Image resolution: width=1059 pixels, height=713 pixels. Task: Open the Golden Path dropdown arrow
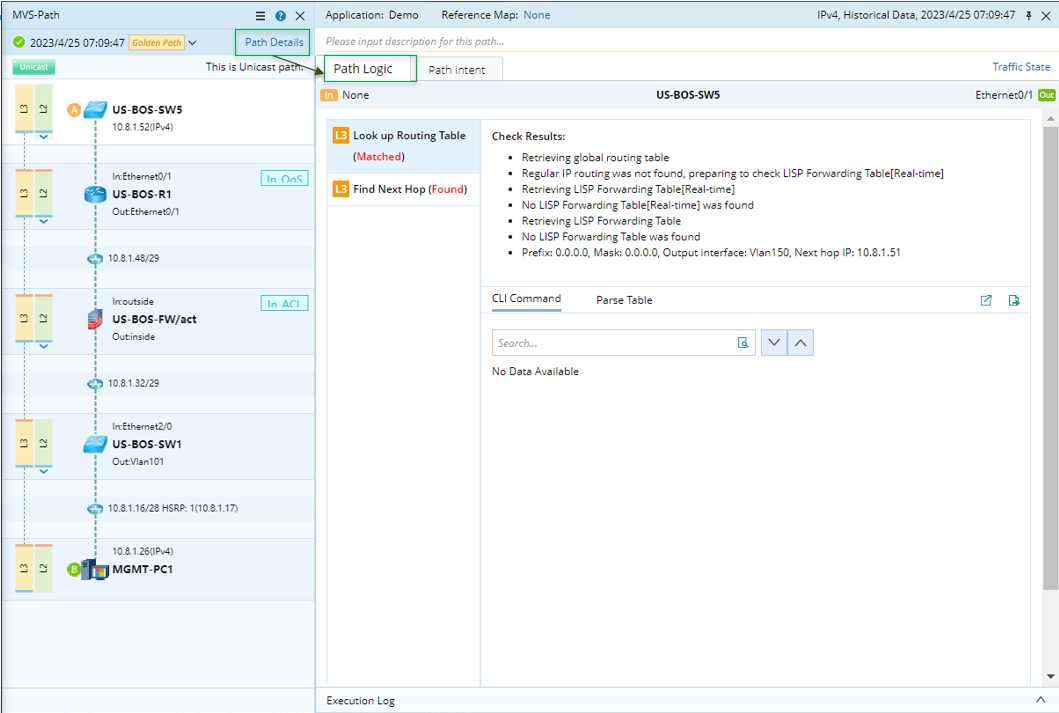193,43
